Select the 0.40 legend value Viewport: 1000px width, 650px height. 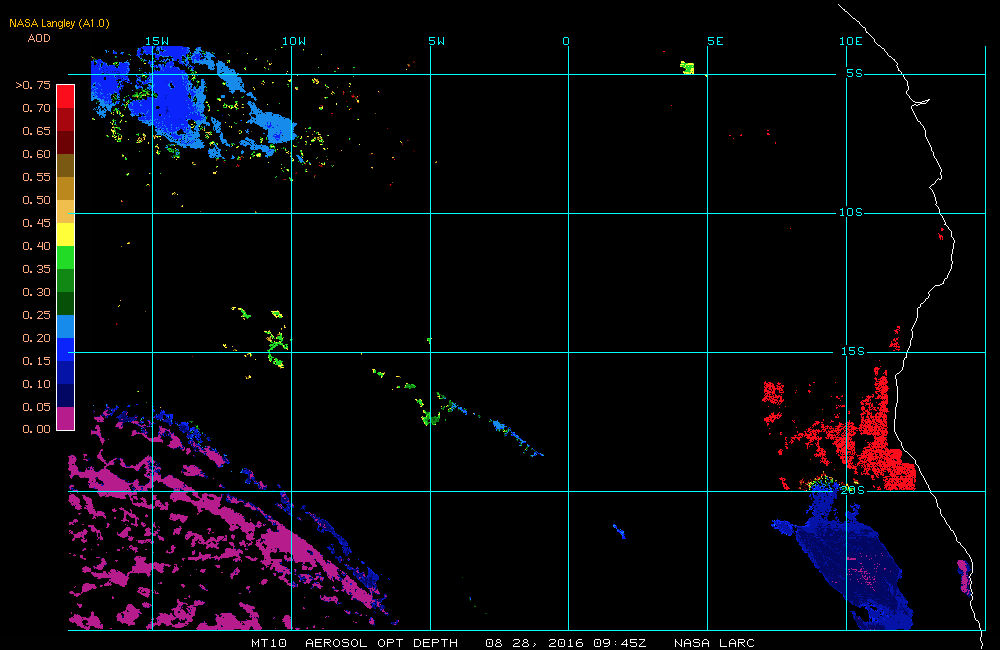coord(36,246)
